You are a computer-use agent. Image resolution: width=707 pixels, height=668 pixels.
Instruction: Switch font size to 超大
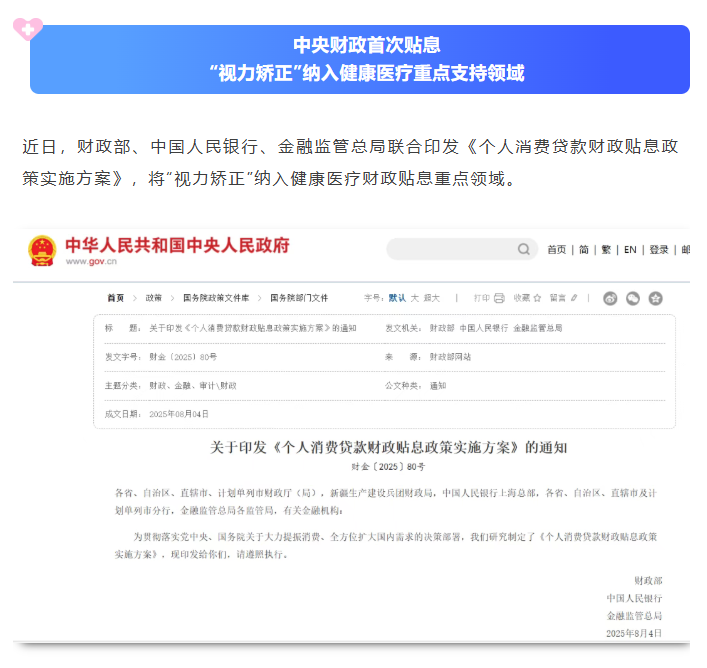tap(432, 298)
